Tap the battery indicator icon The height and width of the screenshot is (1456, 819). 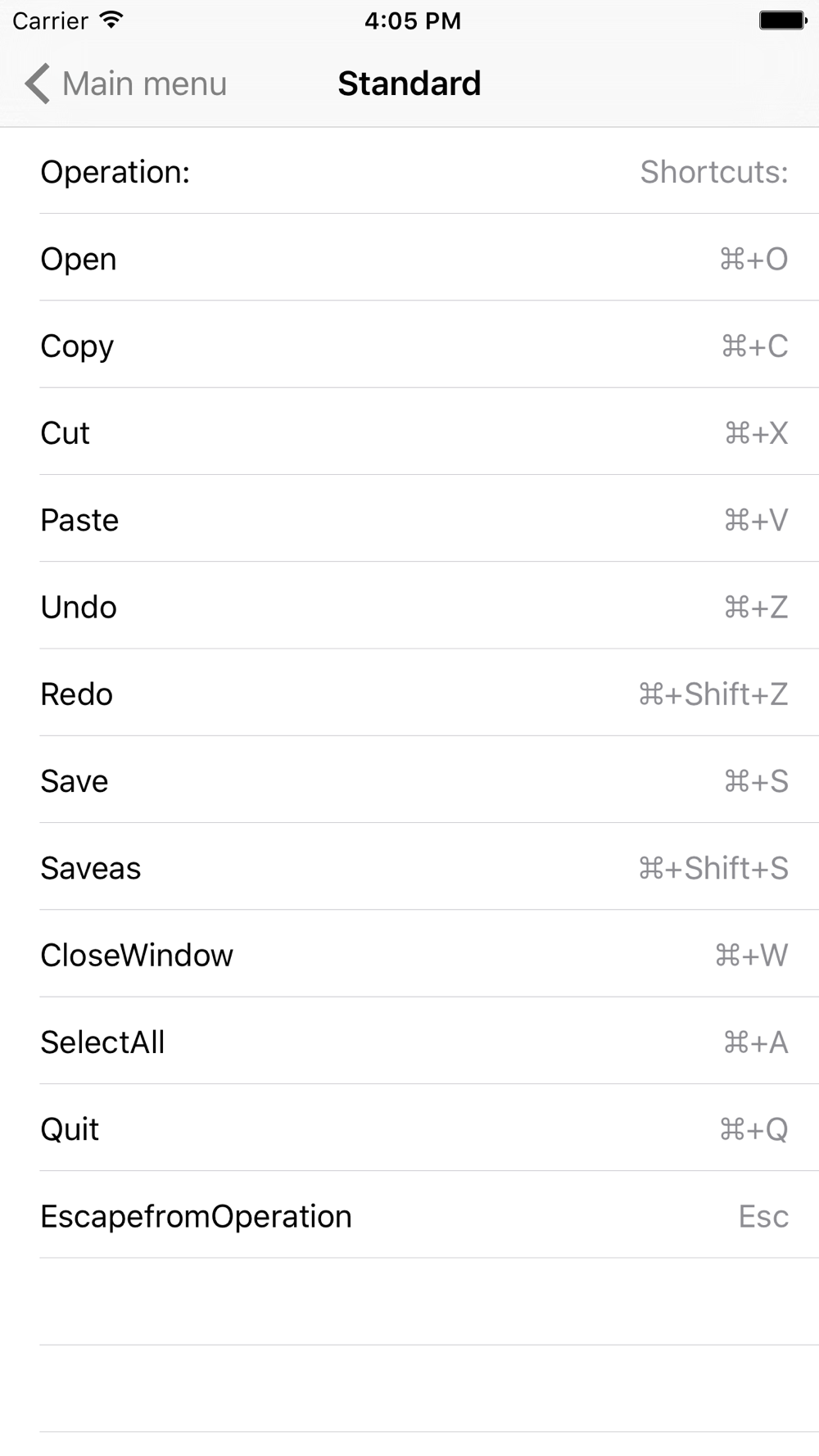pyautogui.click(x=782, y=20)
